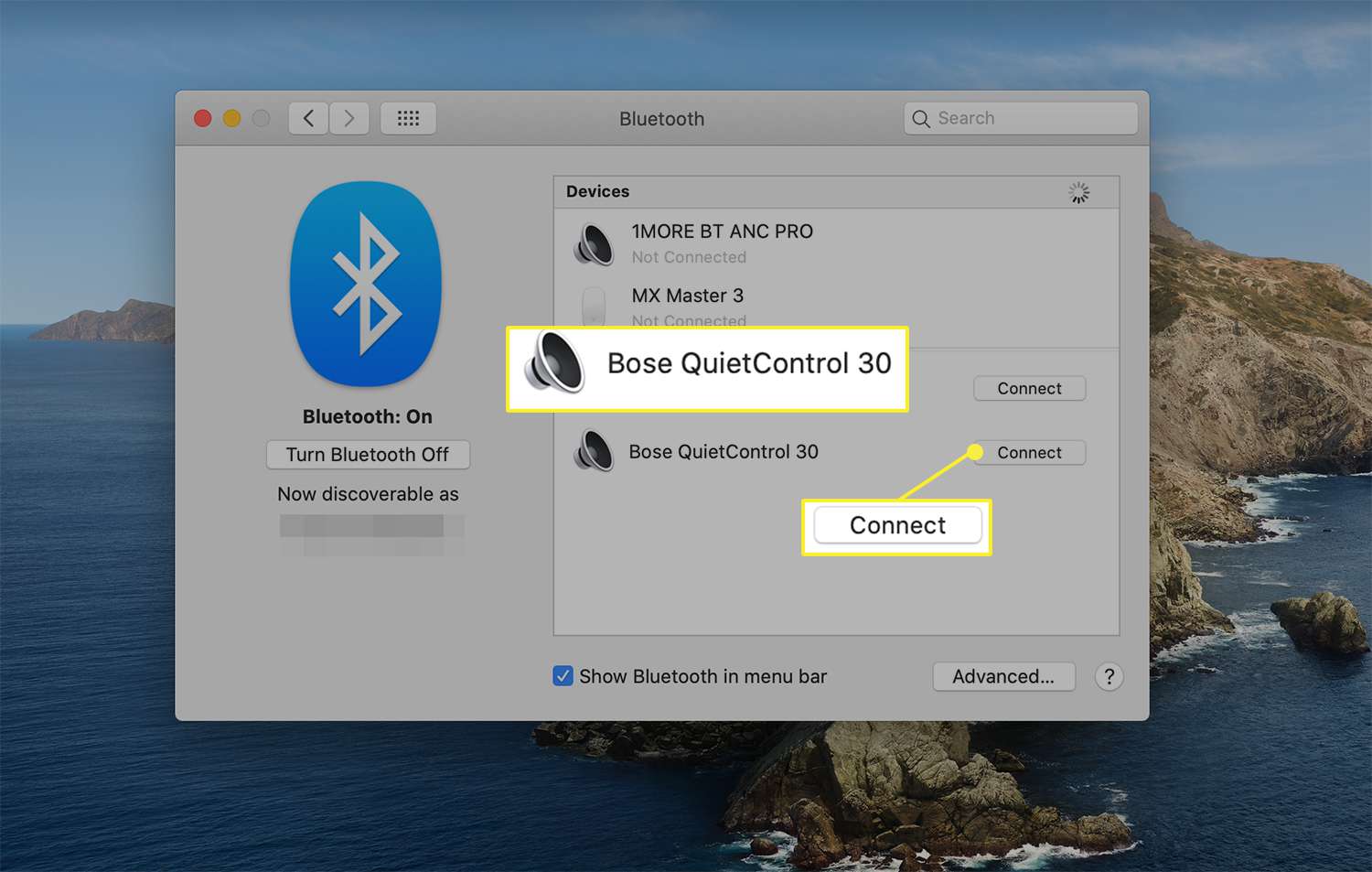The height and width of the screenshot is (872, 1372).
Task: Select the 1MORE BT ANC PRO device
Action: coord(836,242)
